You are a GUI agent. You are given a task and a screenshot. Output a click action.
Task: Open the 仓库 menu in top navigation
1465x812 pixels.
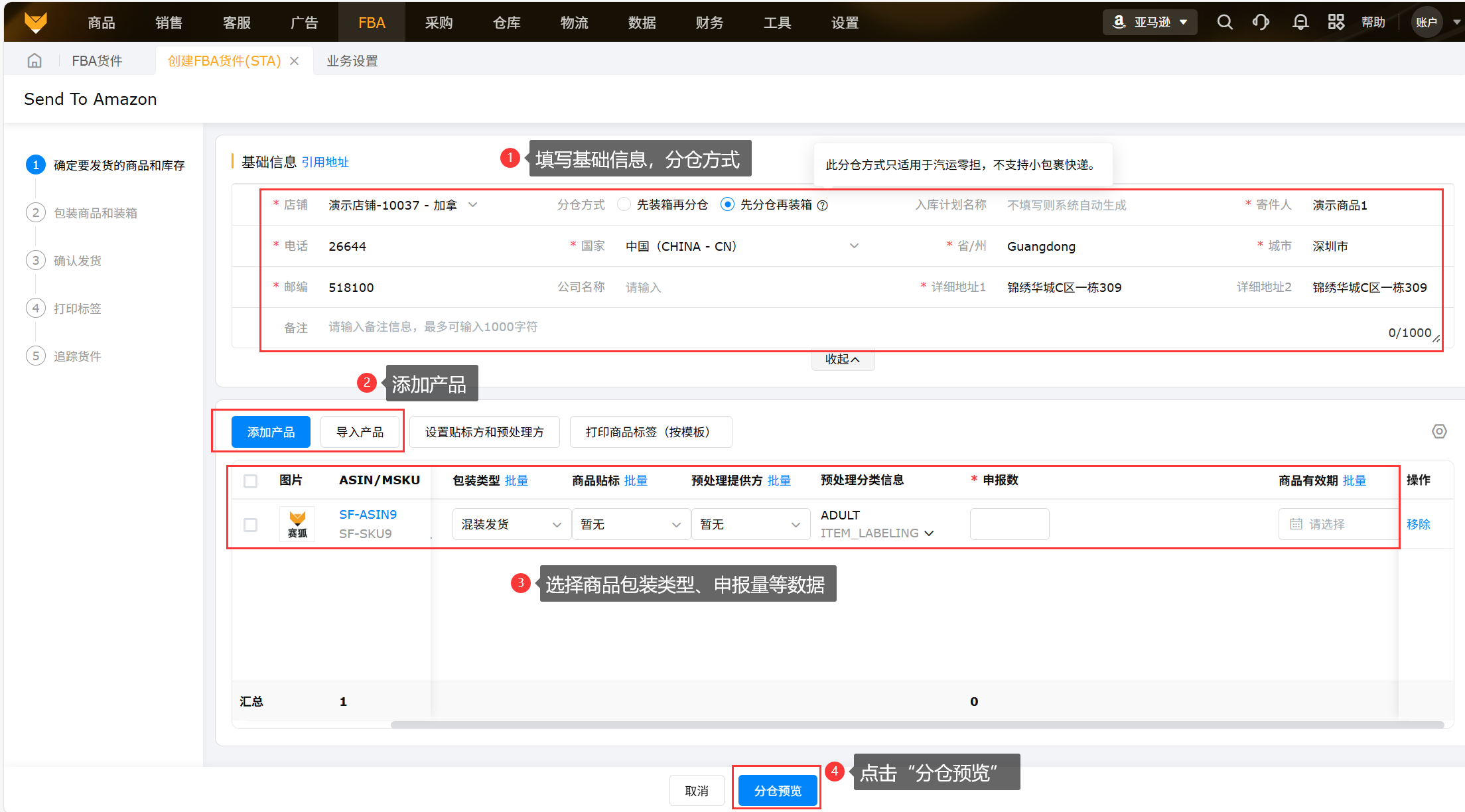coord(506,23)
